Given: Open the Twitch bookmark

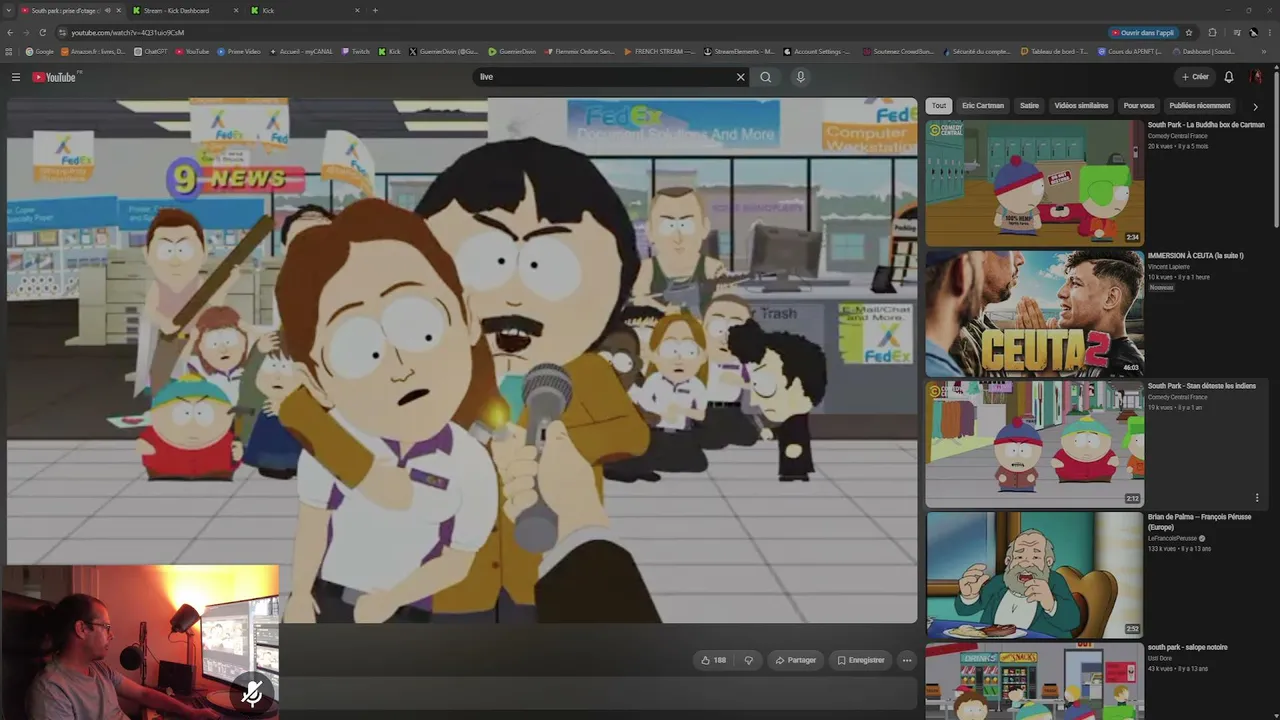Looking at the screenshot, I should [x=355, y=52].
